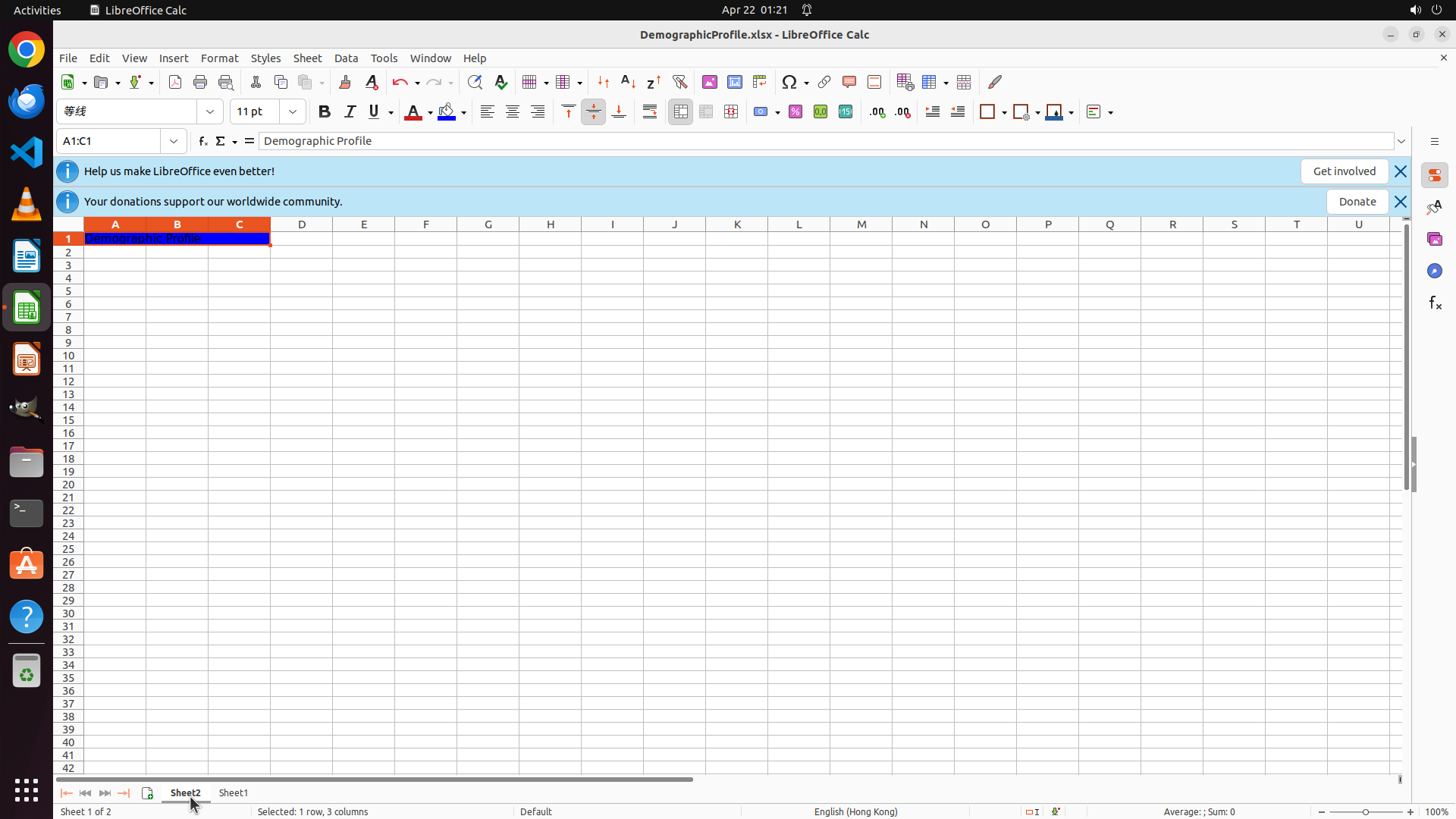Apply the blue background color swatch
1456x819 pixels.
coord(447,111)
